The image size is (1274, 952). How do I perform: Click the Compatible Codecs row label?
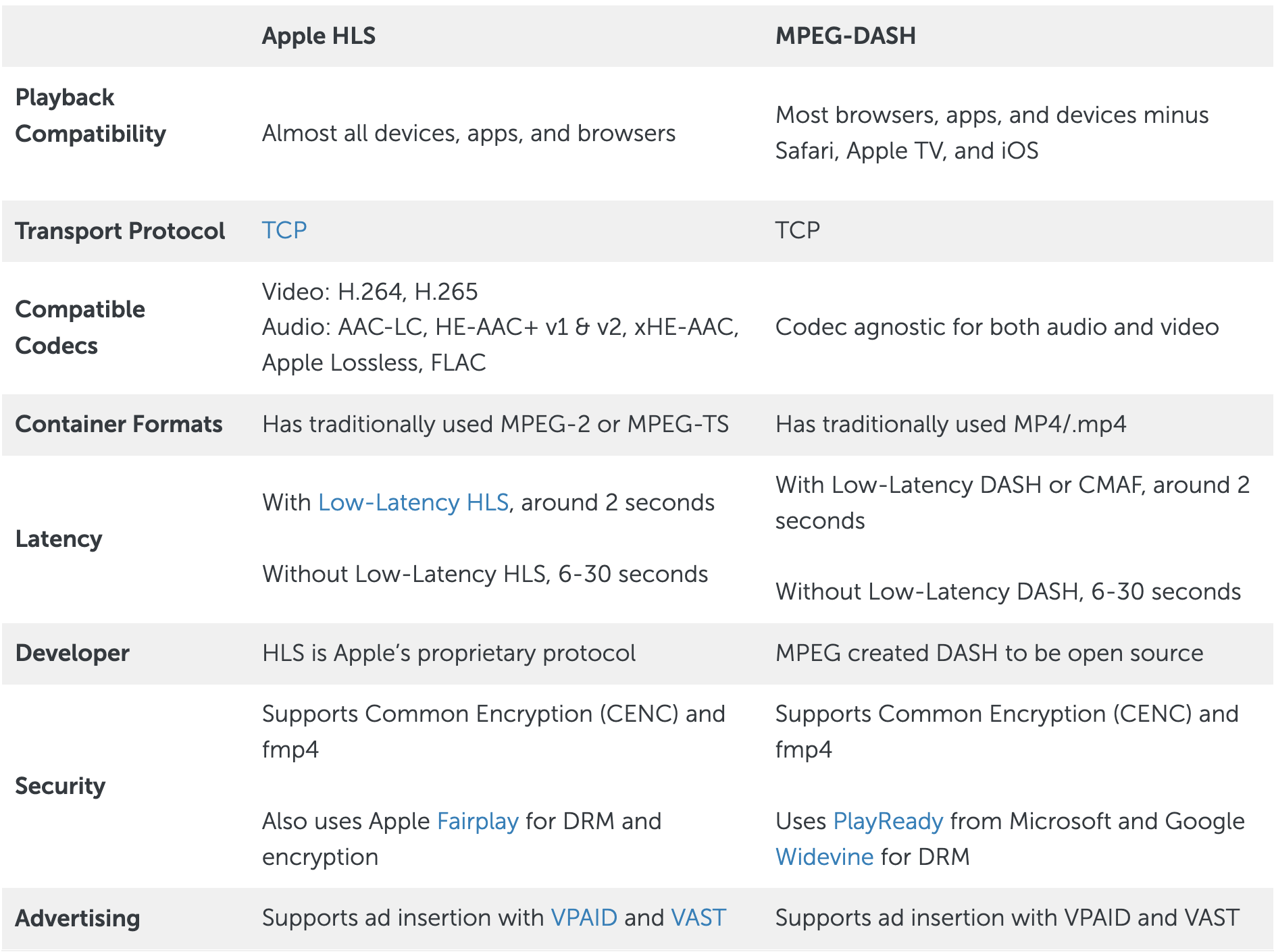[x=80, y=327]
